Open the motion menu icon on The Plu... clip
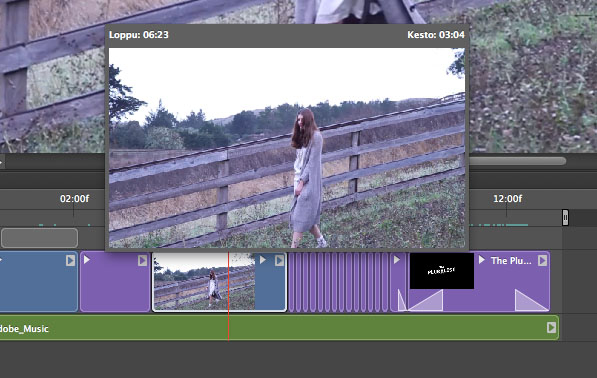The image size is (597, 378). [543, 260]
